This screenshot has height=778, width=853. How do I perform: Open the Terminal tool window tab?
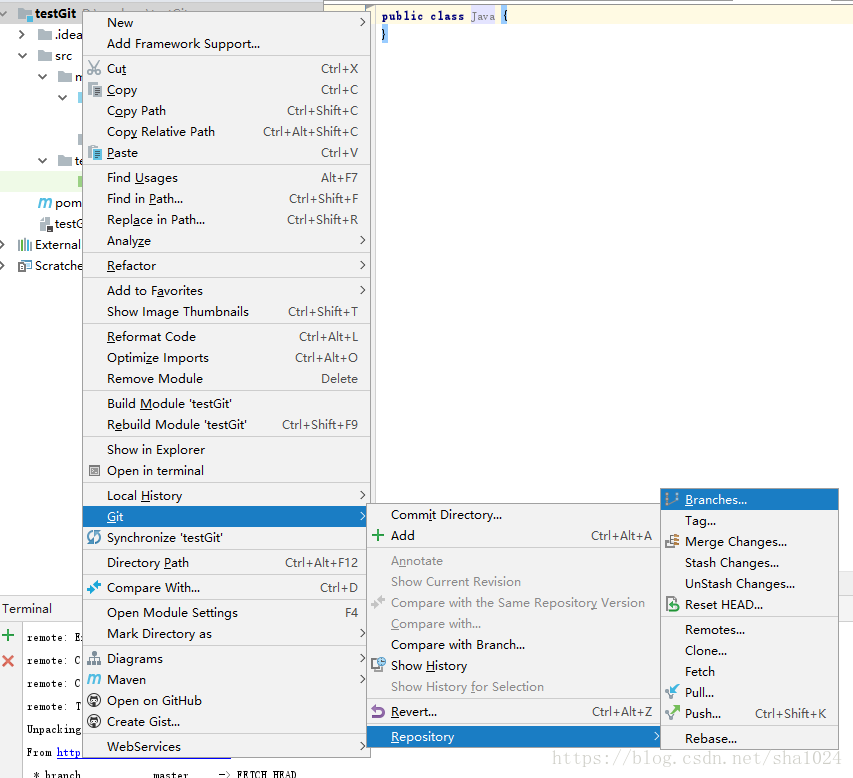(27, 608)
